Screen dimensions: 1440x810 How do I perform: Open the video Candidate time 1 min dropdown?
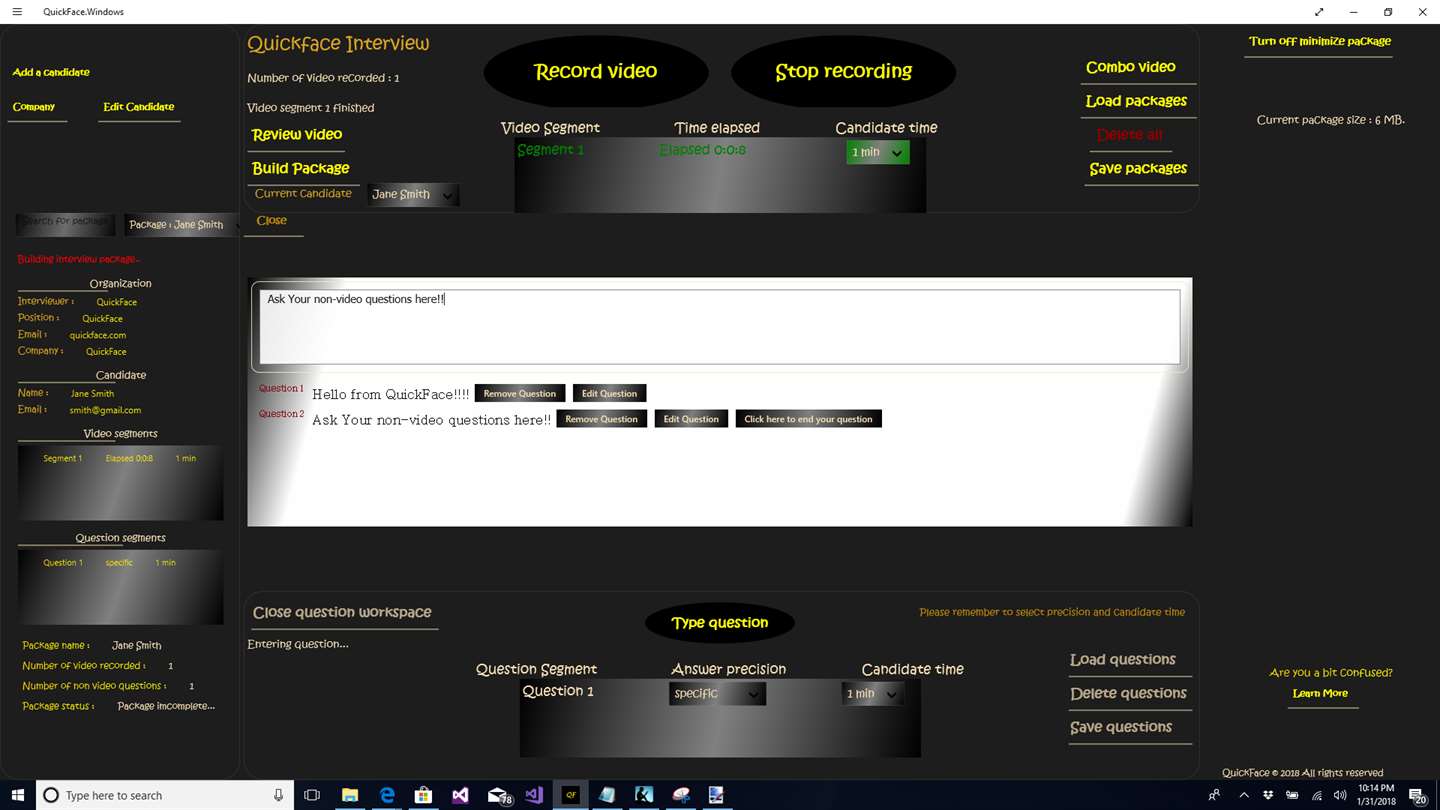click(x=877, y=152)
